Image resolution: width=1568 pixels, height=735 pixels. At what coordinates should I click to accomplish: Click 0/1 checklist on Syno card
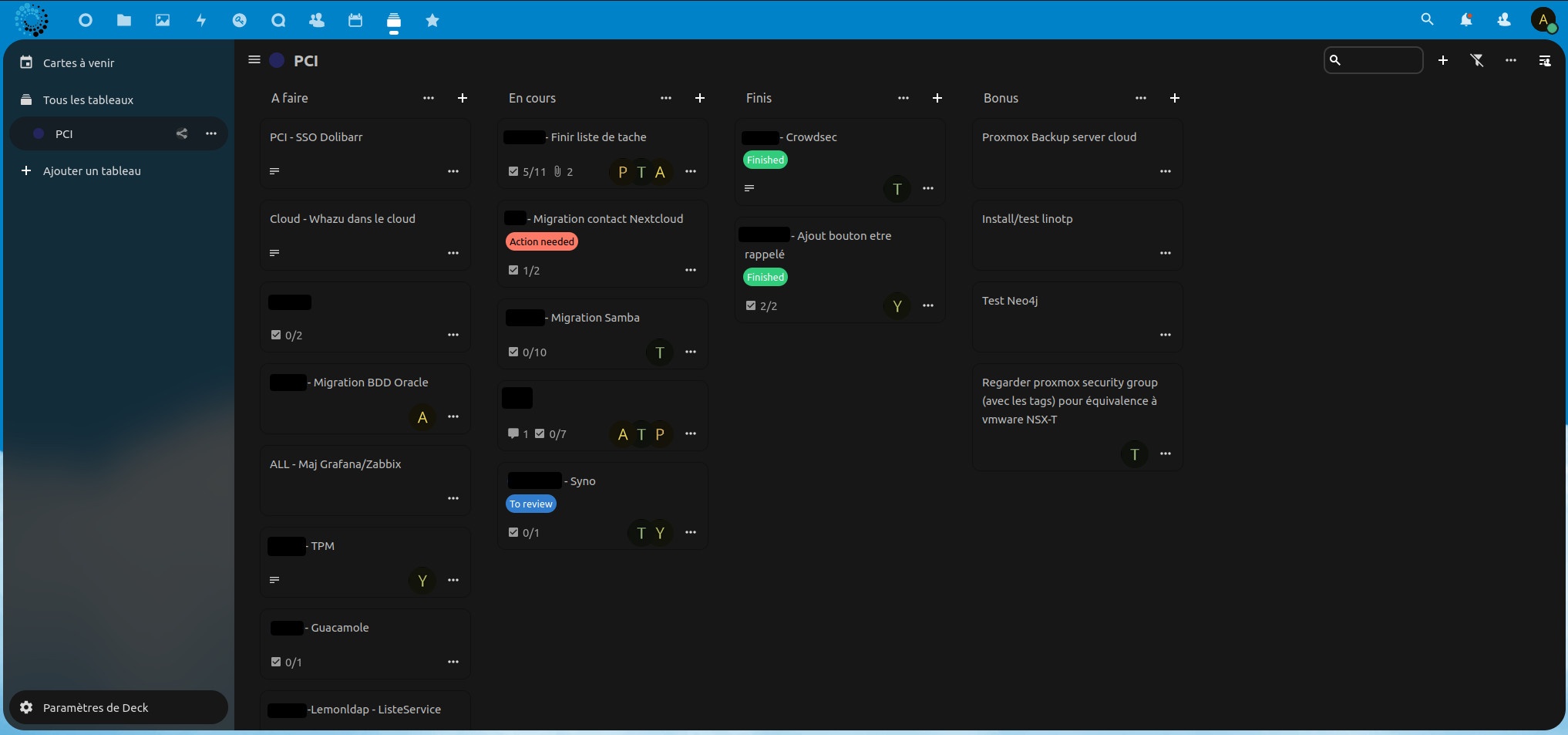coord(524,532)
